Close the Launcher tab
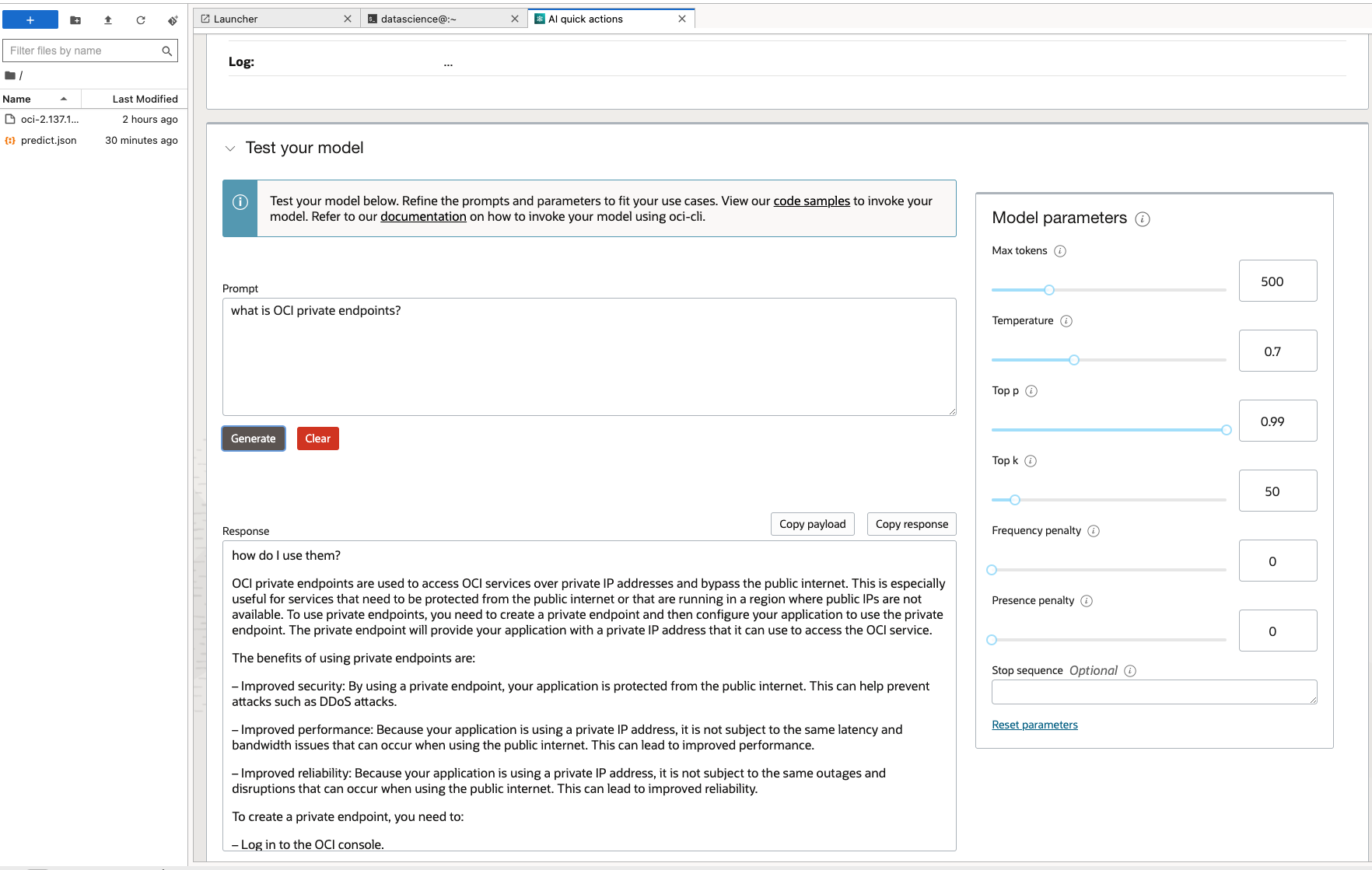This screenshot has width=1372, height=870. [x=348, y=19]
